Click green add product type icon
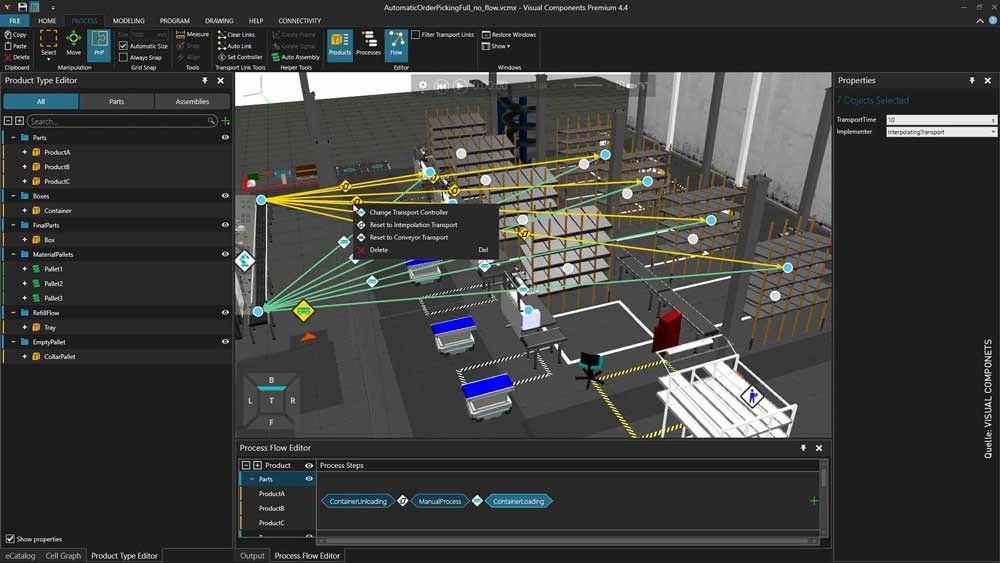The width and height of the screenshot is (1000, 563). click(x=225, y=121)
